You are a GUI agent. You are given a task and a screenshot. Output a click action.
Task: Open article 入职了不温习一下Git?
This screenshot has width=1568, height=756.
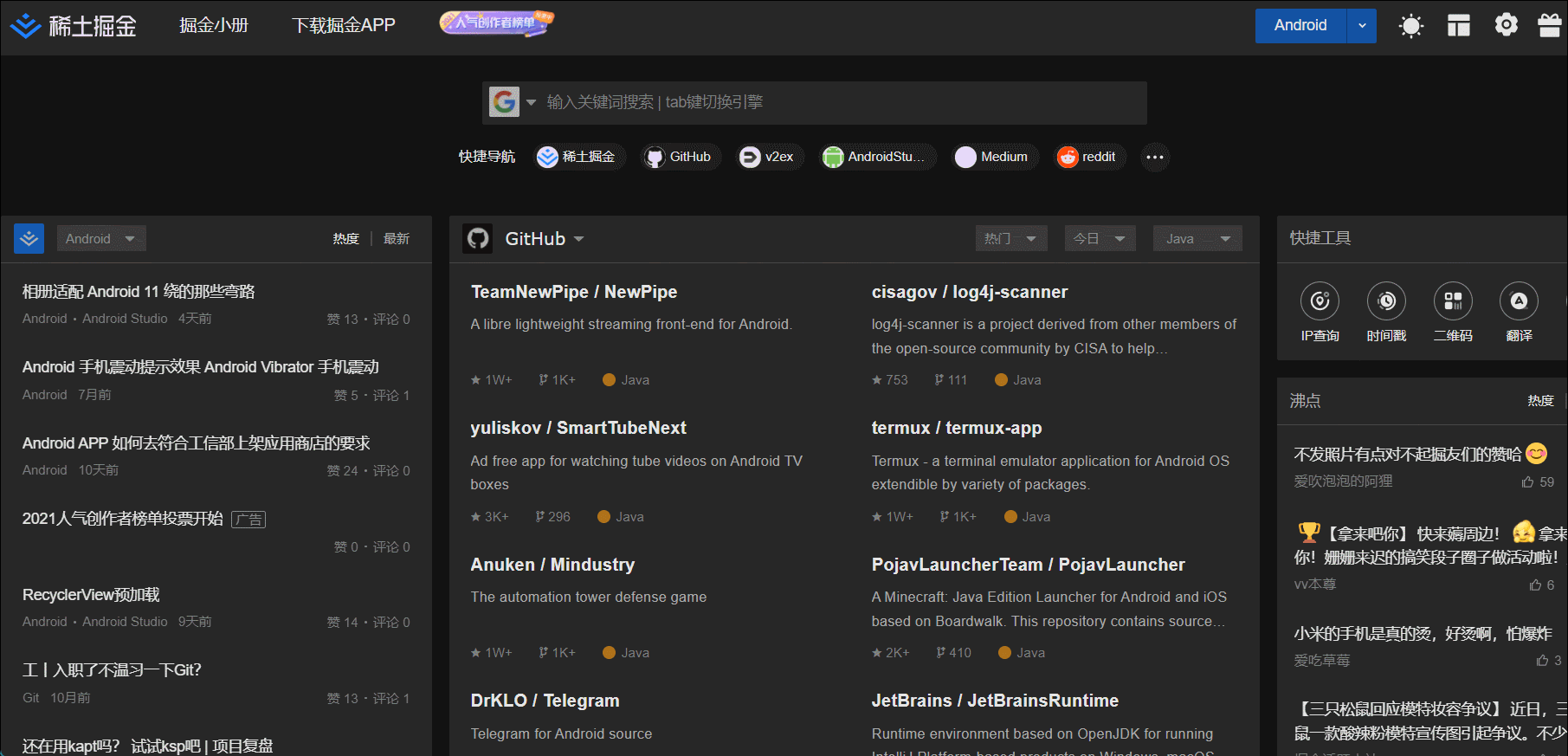(x=112, y=670)
